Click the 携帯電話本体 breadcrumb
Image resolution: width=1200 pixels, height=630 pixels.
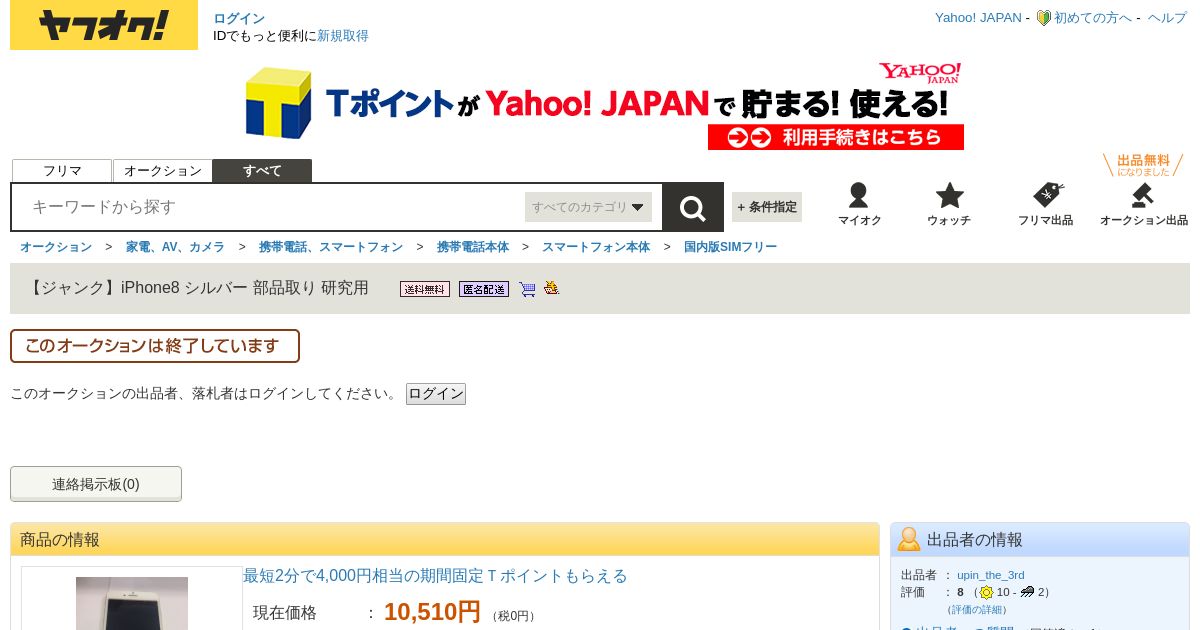(473, 247)
